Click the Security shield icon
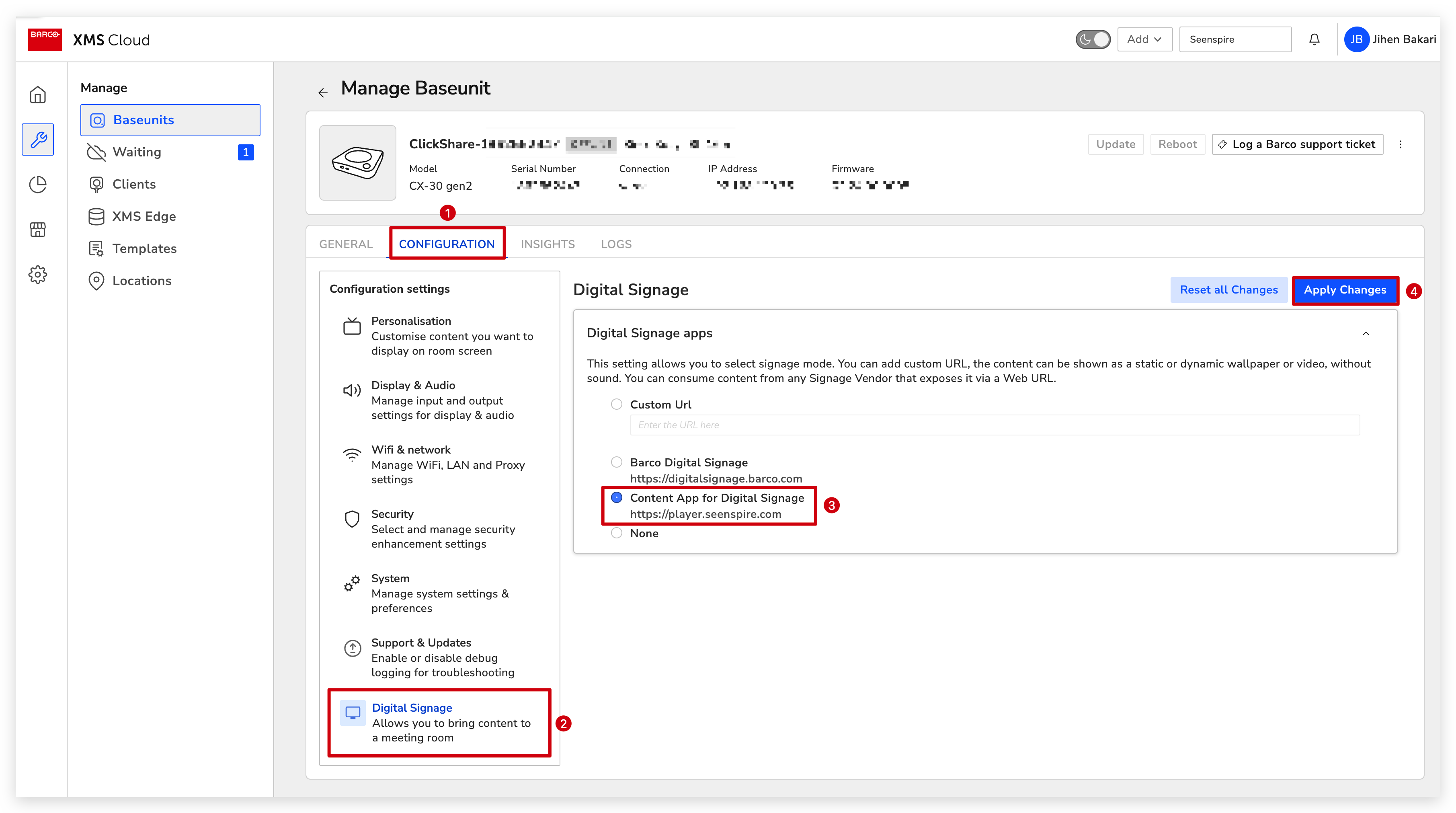The image size is (1456, 813). coord(352,519)
